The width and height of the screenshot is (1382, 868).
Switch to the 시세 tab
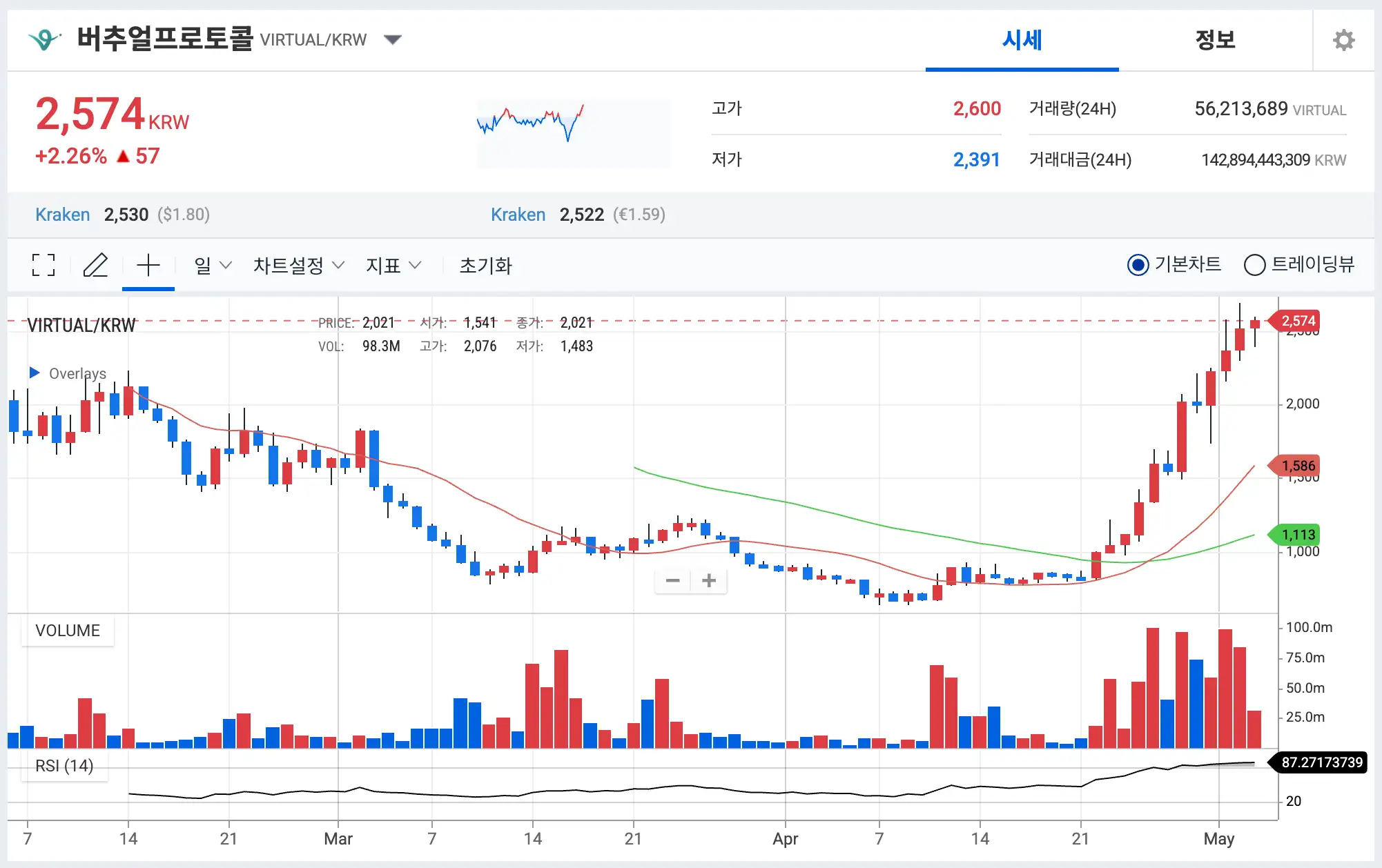pyautogui.click(x=1022, y=40)
